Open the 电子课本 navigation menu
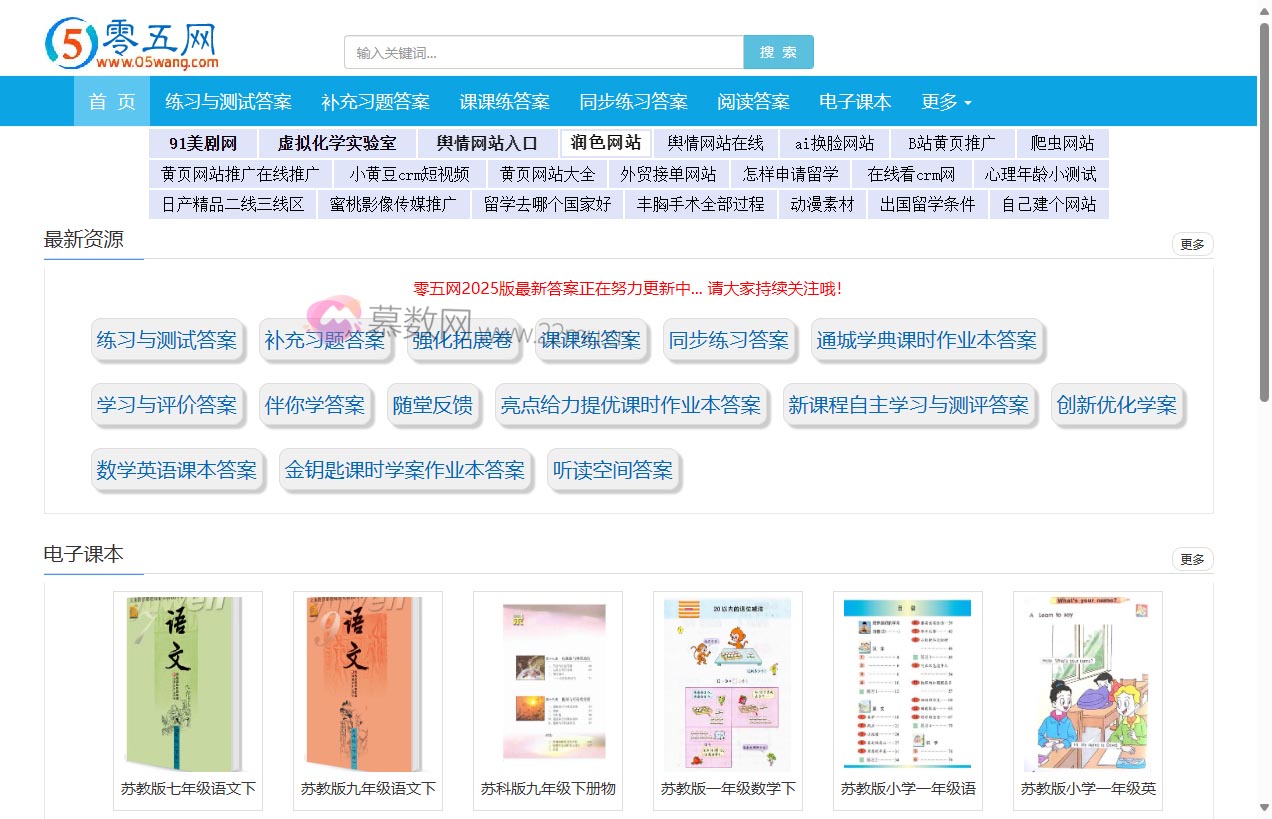 click(854, 101)
